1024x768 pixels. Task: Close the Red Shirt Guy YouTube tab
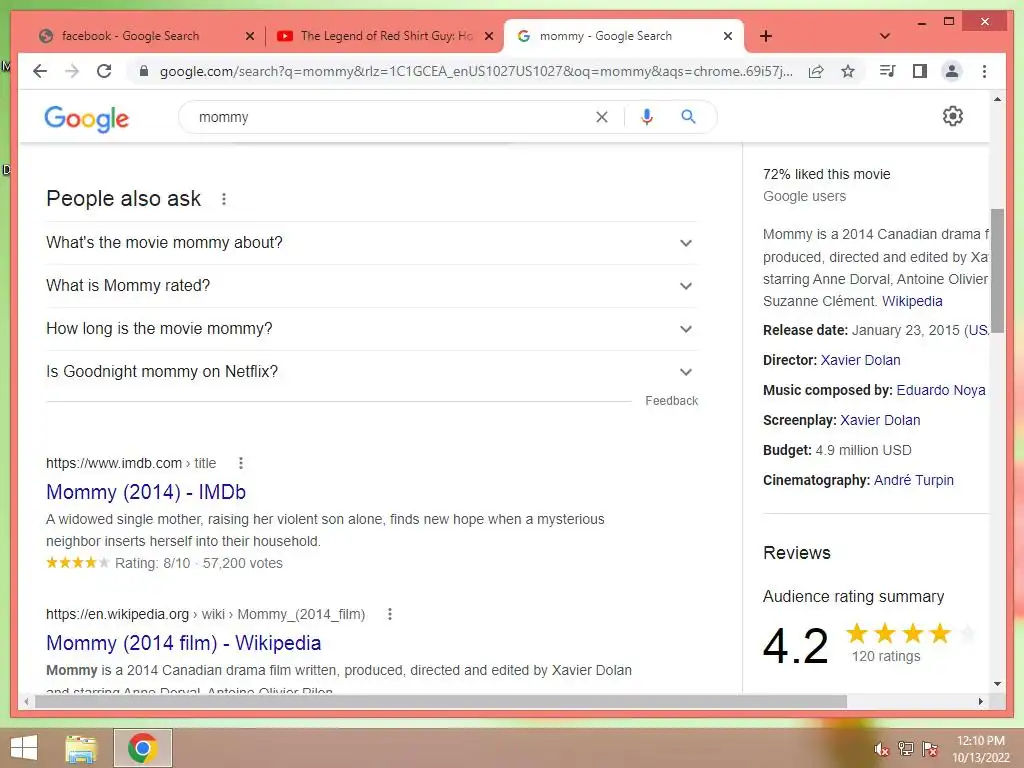click(x=488, y=37)
